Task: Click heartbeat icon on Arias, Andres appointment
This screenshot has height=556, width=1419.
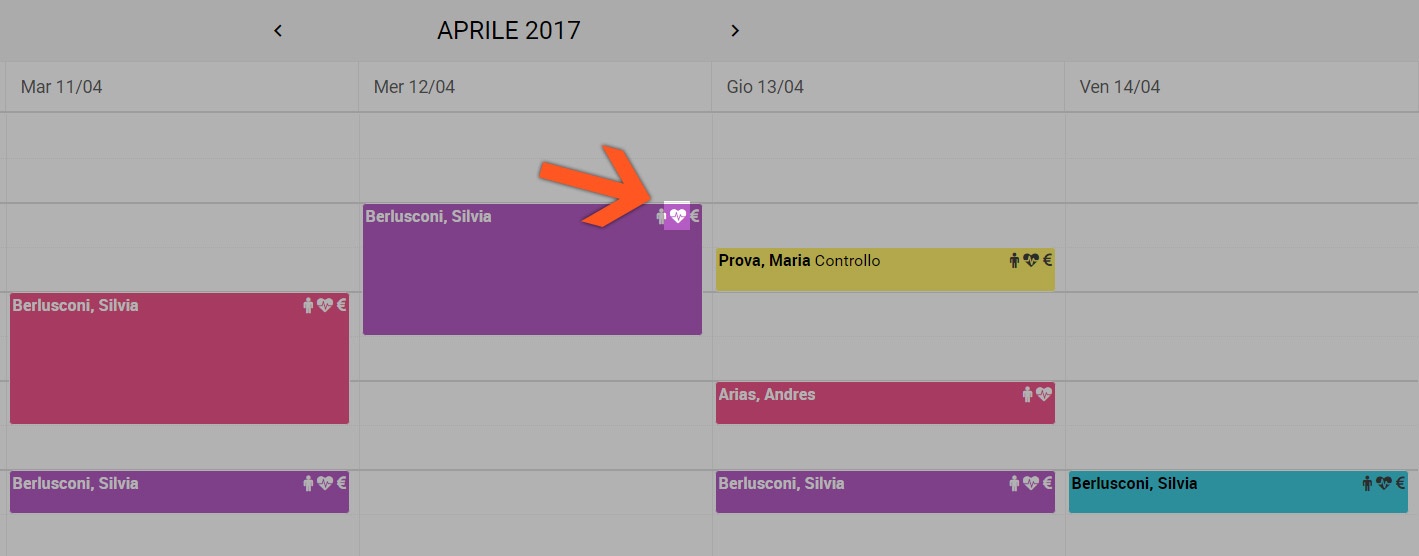Action: pos(1044,394)
